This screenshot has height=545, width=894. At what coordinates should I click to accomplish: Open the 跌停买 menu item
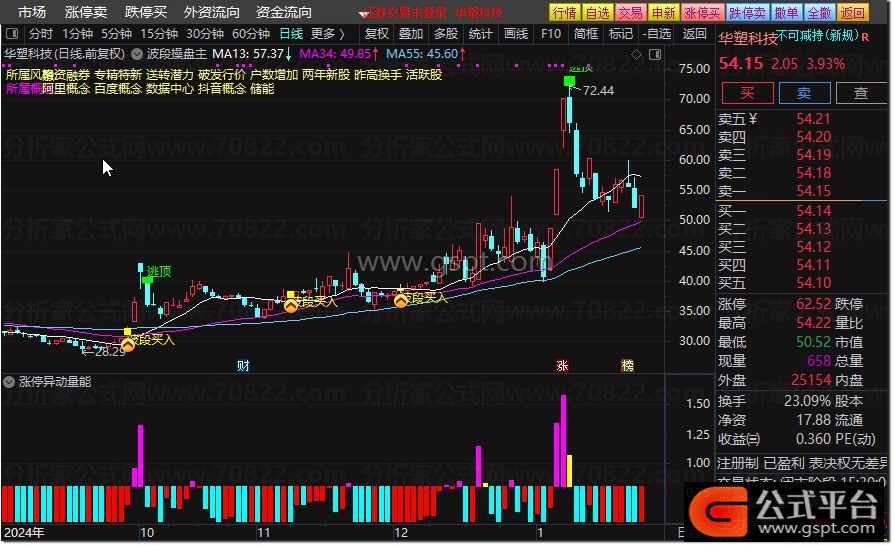[146, 12]
